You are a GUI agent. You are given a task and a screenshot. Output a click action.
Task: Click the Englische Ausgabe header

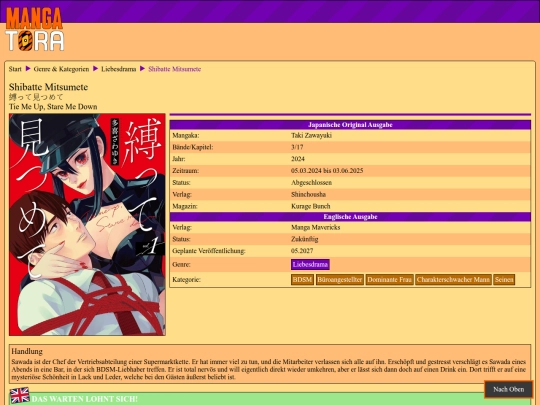pos(350,217)
